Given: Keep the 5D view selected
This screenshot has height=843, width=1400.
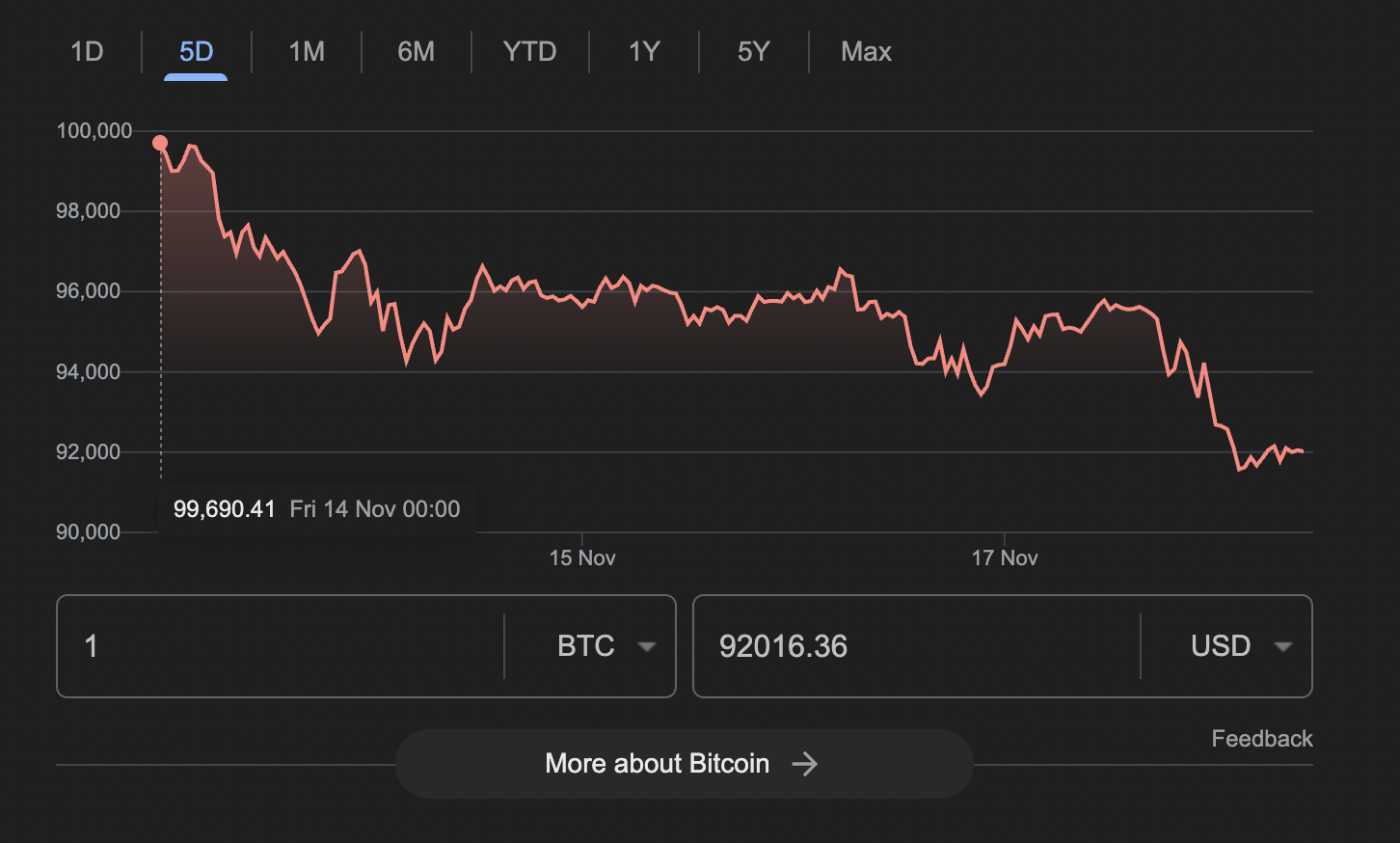Looking at the screenshot, I should pos(195,52).
